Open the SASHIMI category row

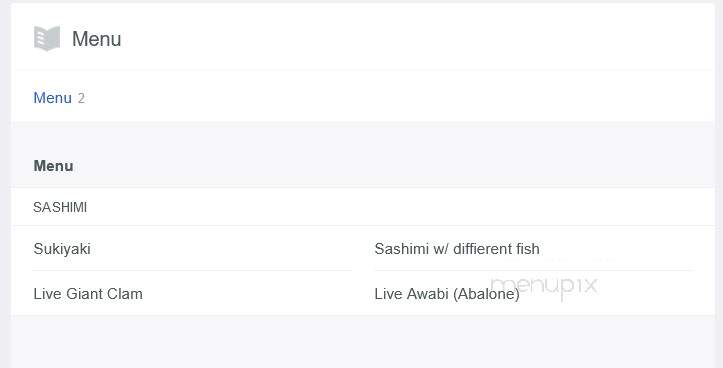[362, 207]
